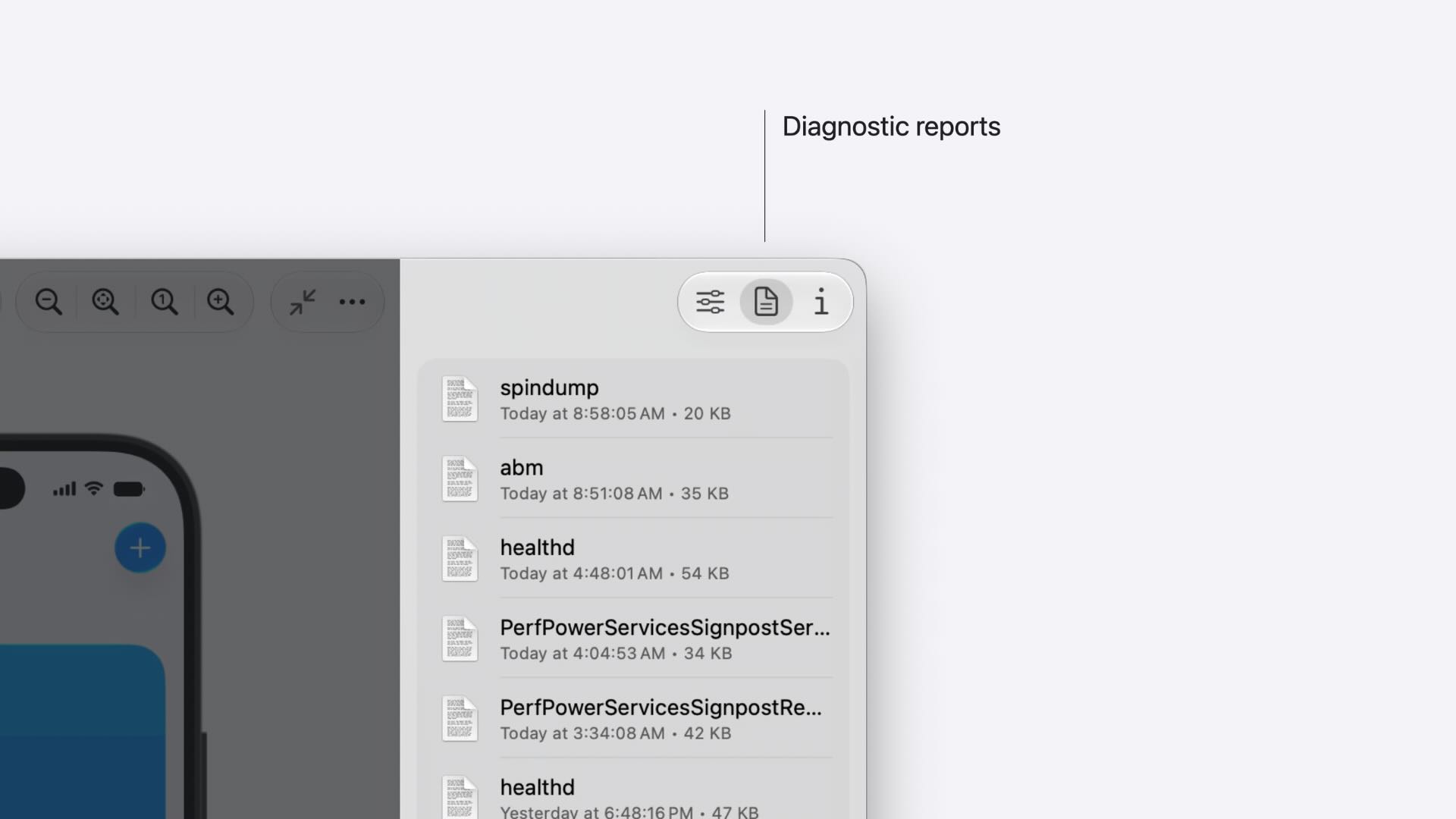
Task: Click the zoom to fit magnifier icon
Action: coord(105,302)
